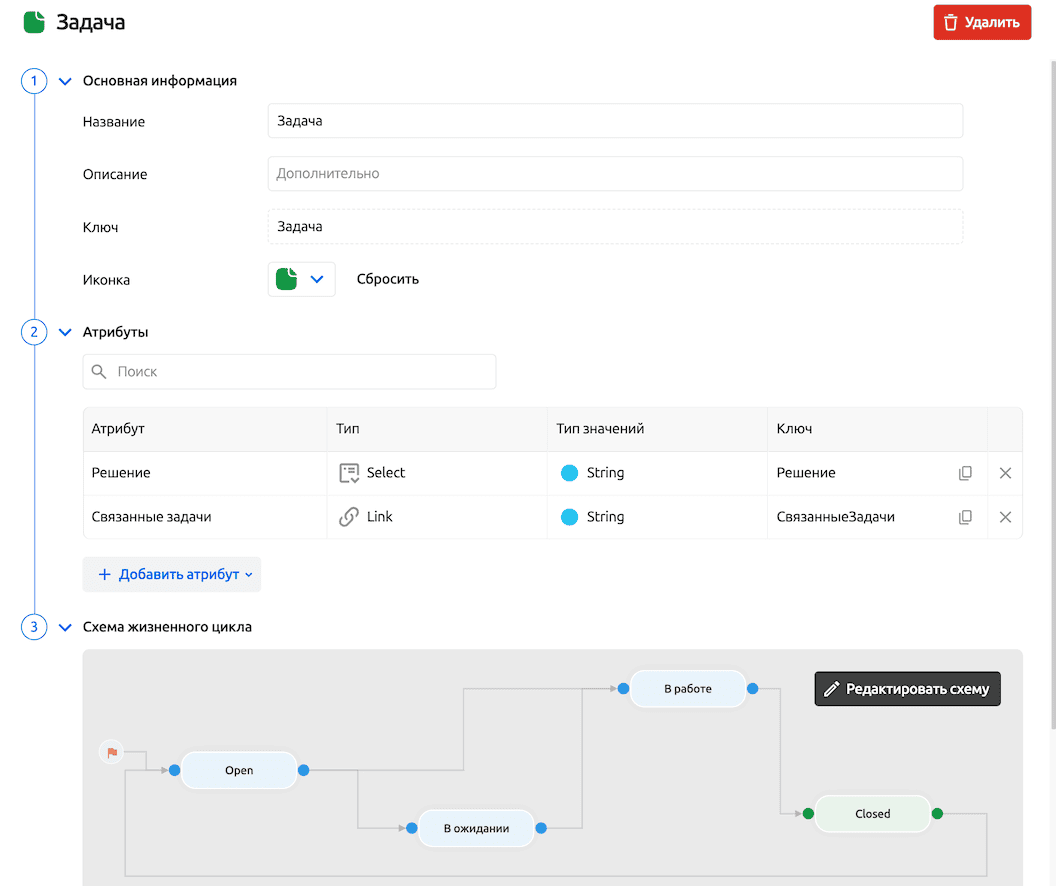Viewport: 1056px width, 886px height.
Task: Select the В ожидании status node
Action: (x=476, y=828)
